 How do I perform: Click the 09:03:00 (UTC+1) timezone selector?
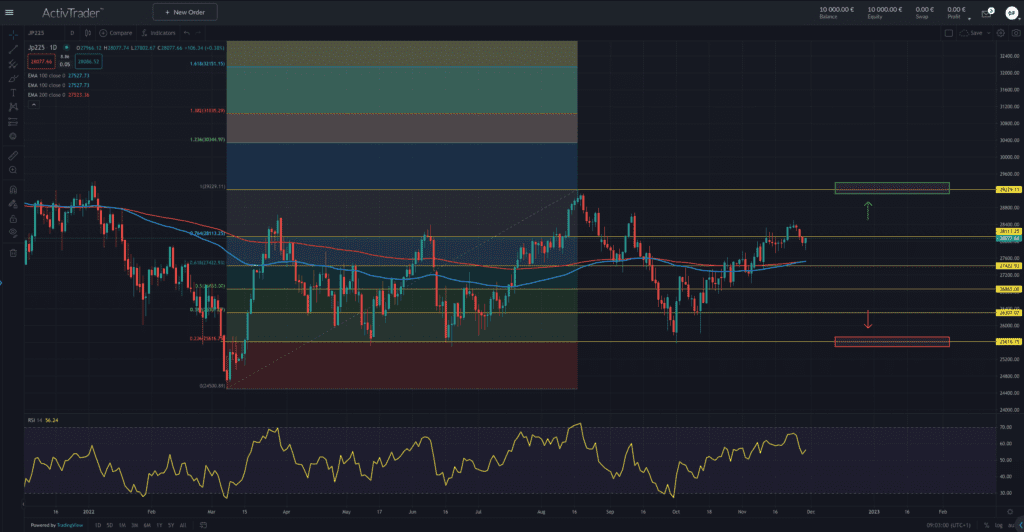[949, 525]
